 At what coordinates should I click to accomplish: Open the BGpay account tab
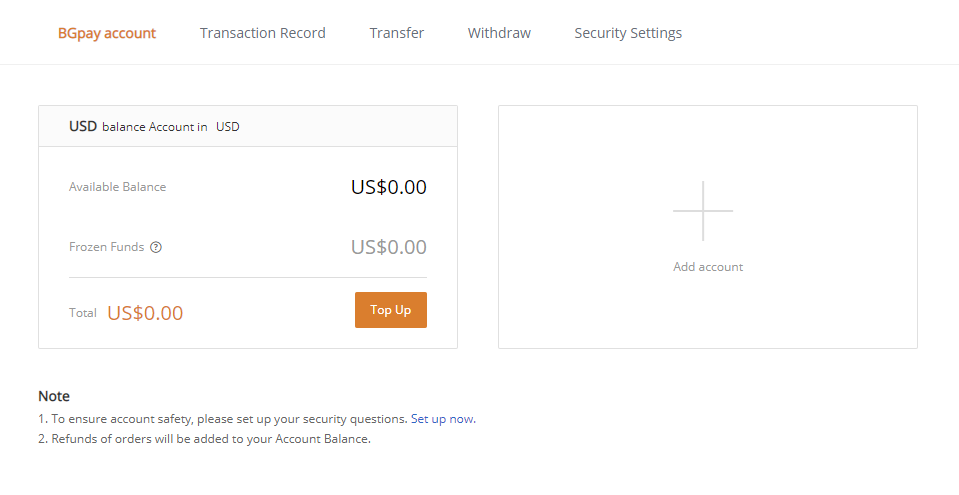[107, 33]
